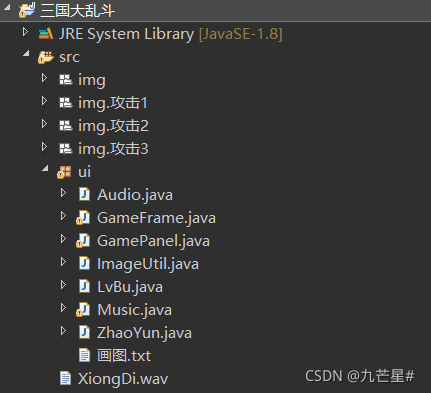Select the ImageUtil.java file name
Image resolution: width=431 pixels, height=393 pixels.
(x=148, y=264)
